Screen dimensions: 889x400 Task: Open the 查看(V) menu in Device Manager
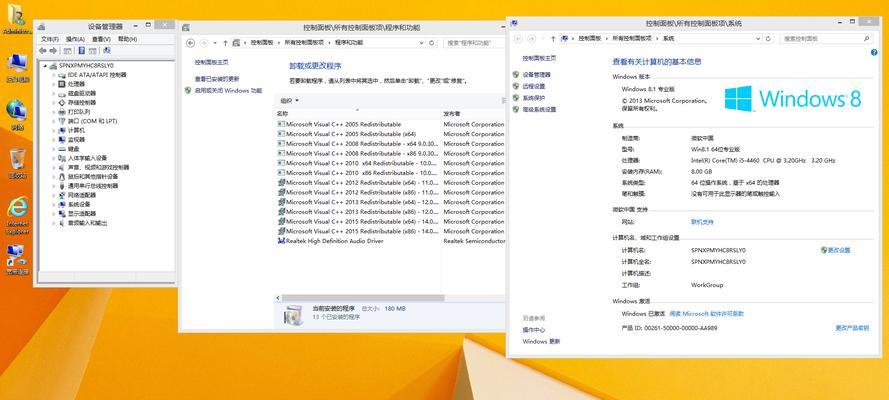pos(101,39)
